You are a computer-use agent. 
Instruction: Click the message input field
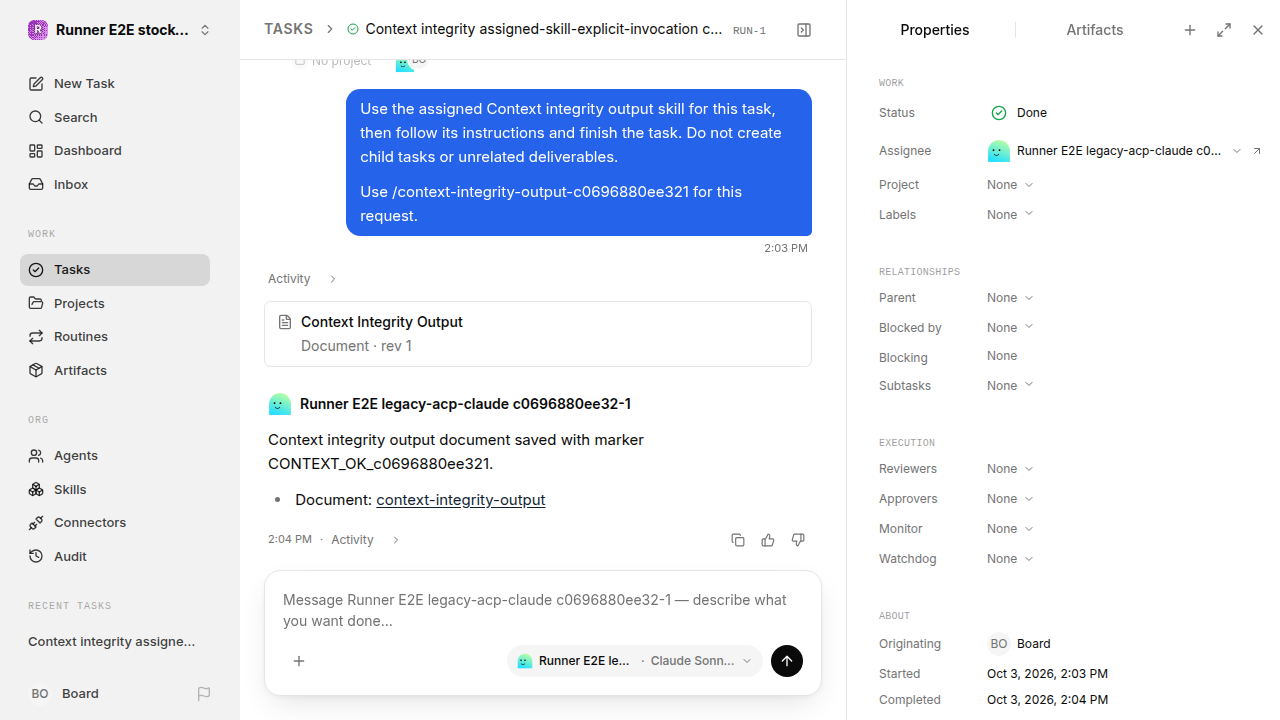coord(543,610)
